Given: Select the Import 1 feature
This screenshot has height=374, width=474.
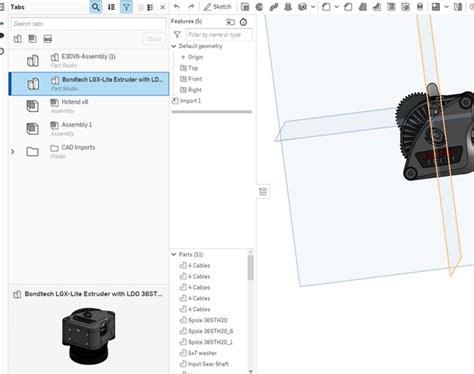Looking at the screenshot, I should click(187, 101).
